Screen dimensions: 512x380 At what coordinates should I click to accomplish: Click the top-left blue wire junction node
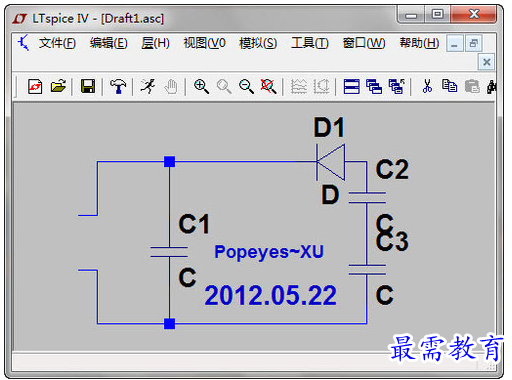tap(169, 162)
